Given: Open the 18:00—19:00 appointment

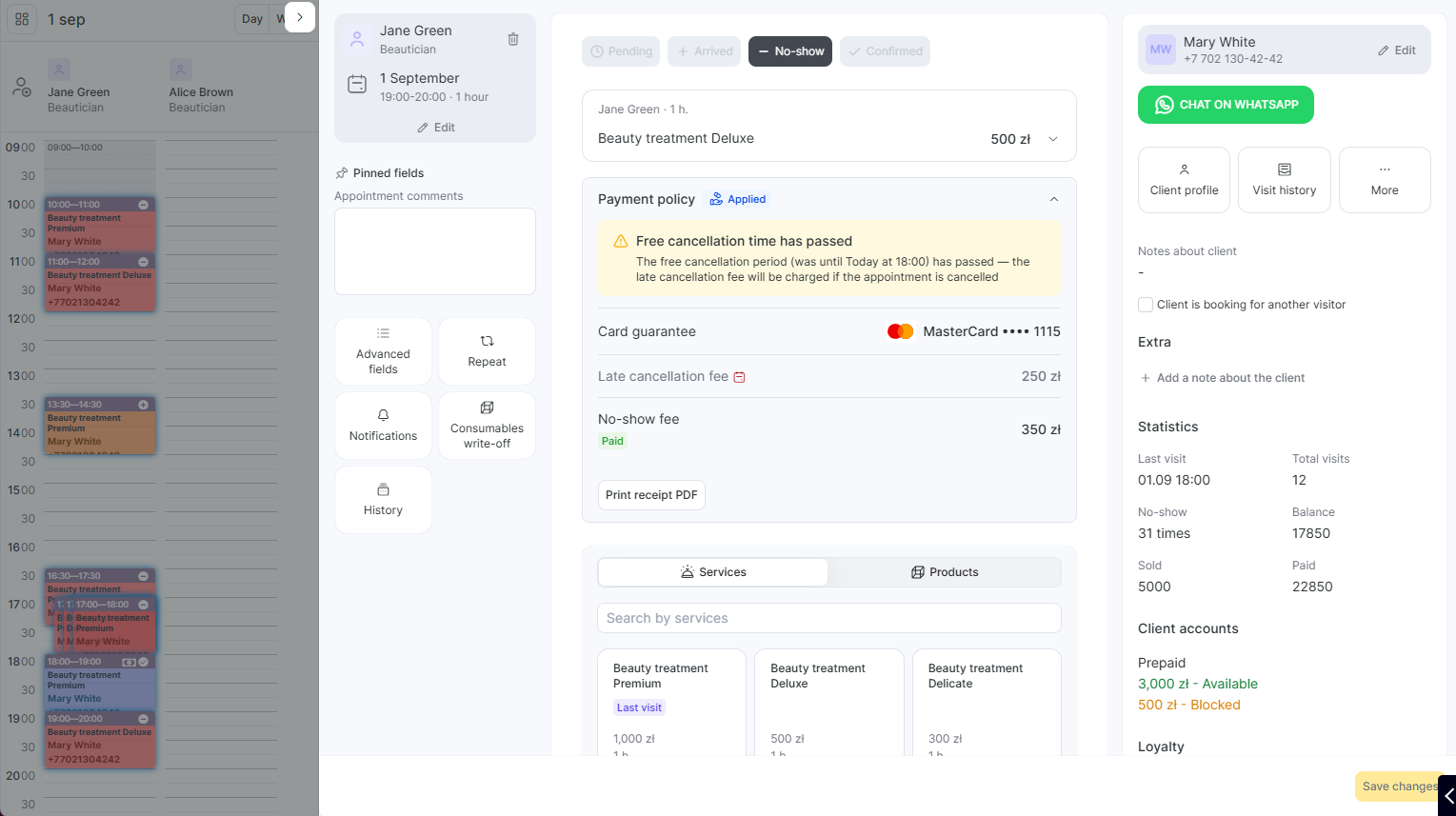Looking at the screenshot, I should click(x=100, y=683).
